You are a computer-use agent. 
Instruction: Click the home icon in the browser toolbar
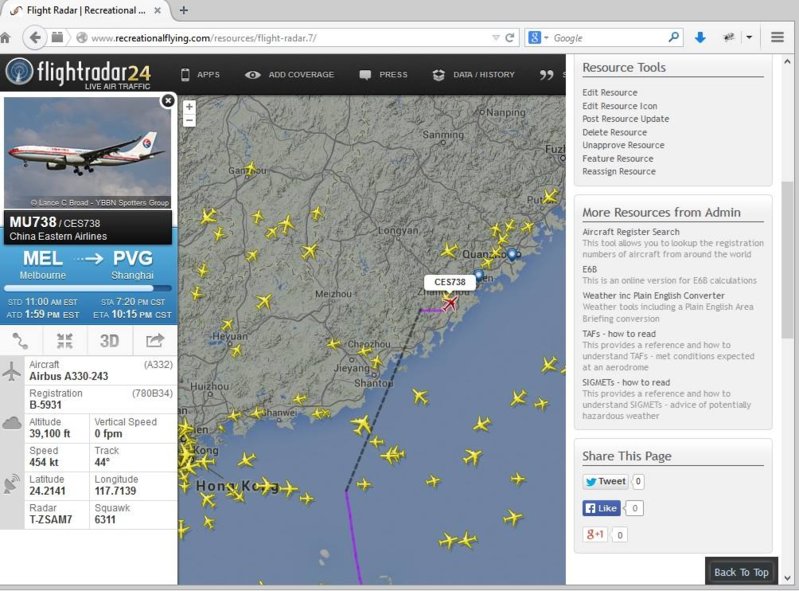pos(5,38)
